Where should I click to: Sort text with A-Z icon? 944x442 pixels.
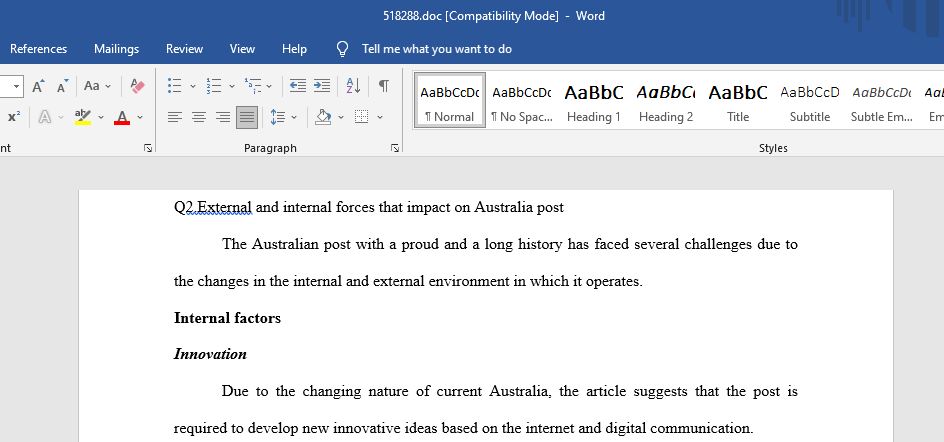point(353,86)
